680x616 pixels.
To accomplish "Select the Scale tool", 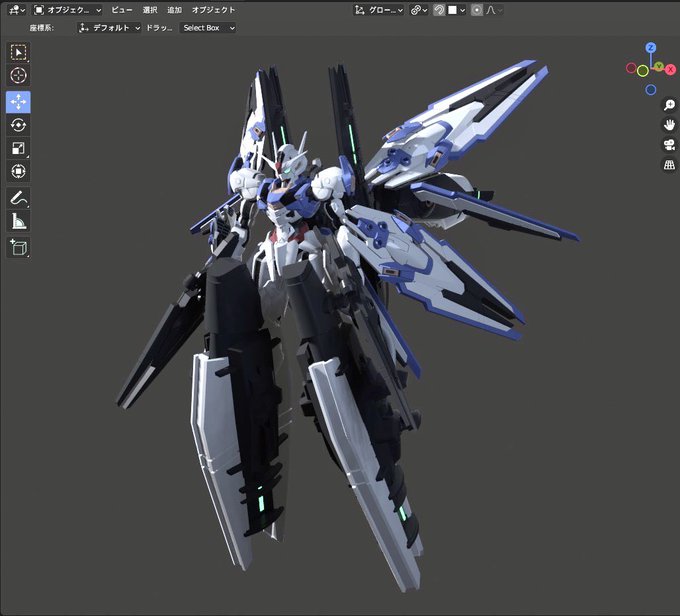I will tap(18, 148).
